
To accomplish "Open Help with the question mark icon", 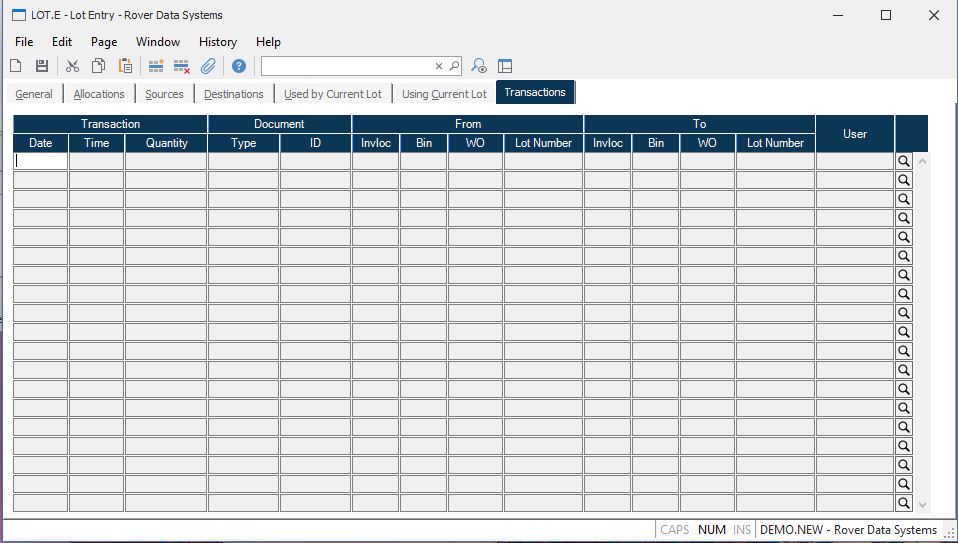I will pos(239,66).
